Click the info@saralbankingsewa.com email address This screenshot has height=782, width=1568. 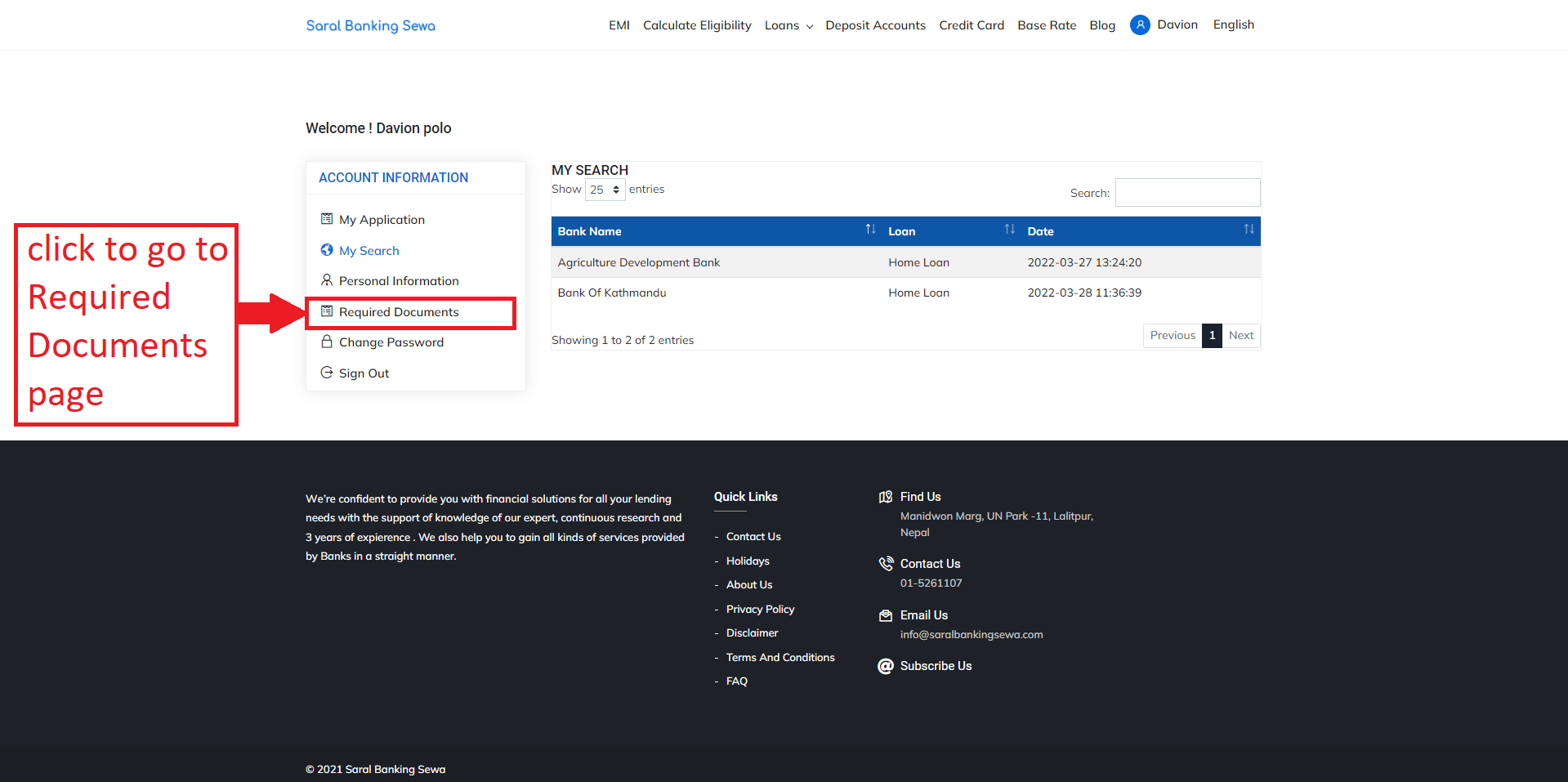click(x=972, y=635)
